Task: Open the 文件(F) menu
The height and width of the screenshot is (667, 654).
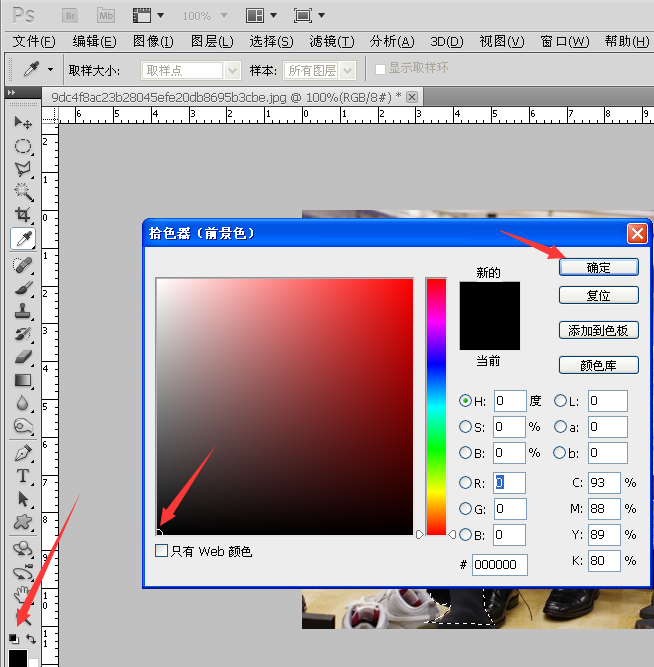Action: pyautogui.click(x=34, y=42)
